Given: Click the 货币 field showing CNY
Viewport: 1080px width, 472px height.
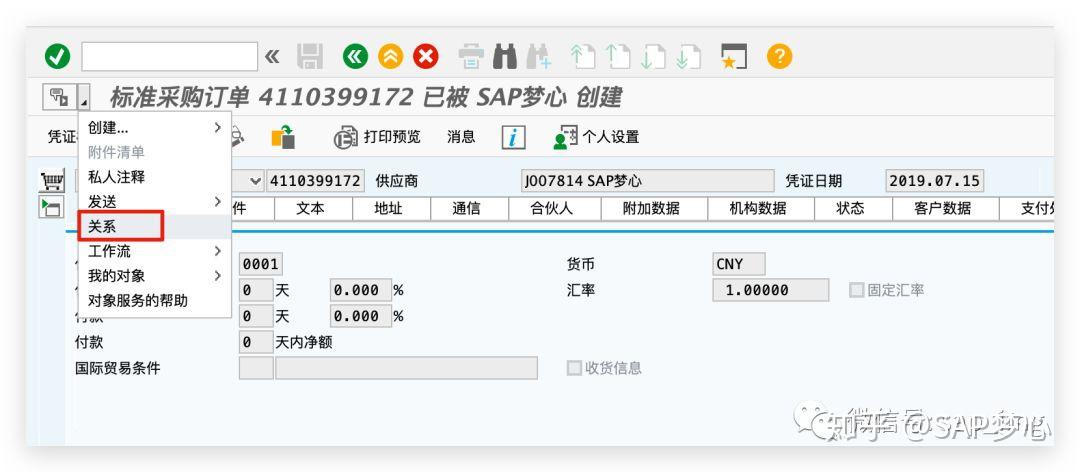Looking at the screenshot, I should [739, 265].
